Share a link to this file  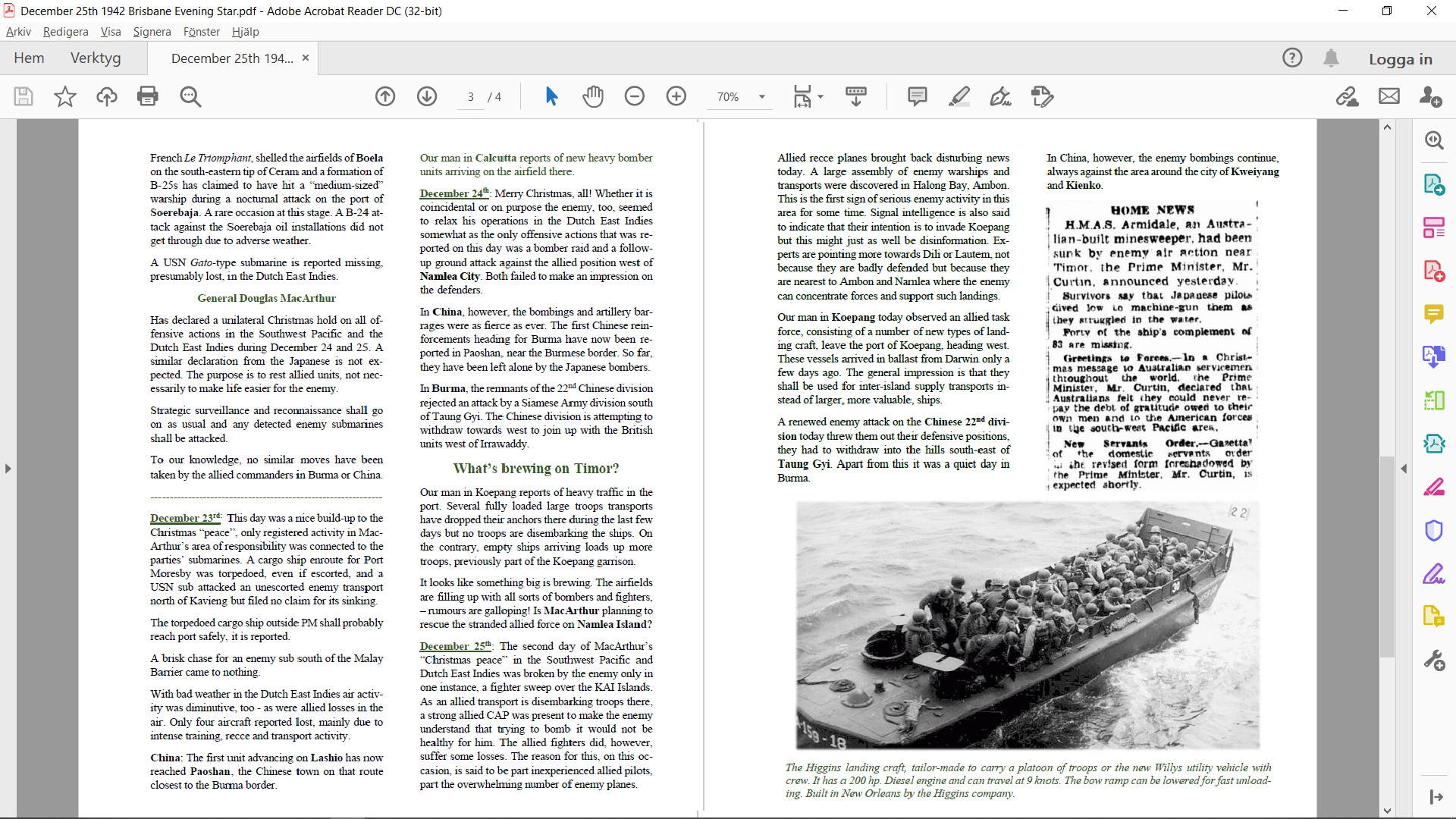point(1348,96)
